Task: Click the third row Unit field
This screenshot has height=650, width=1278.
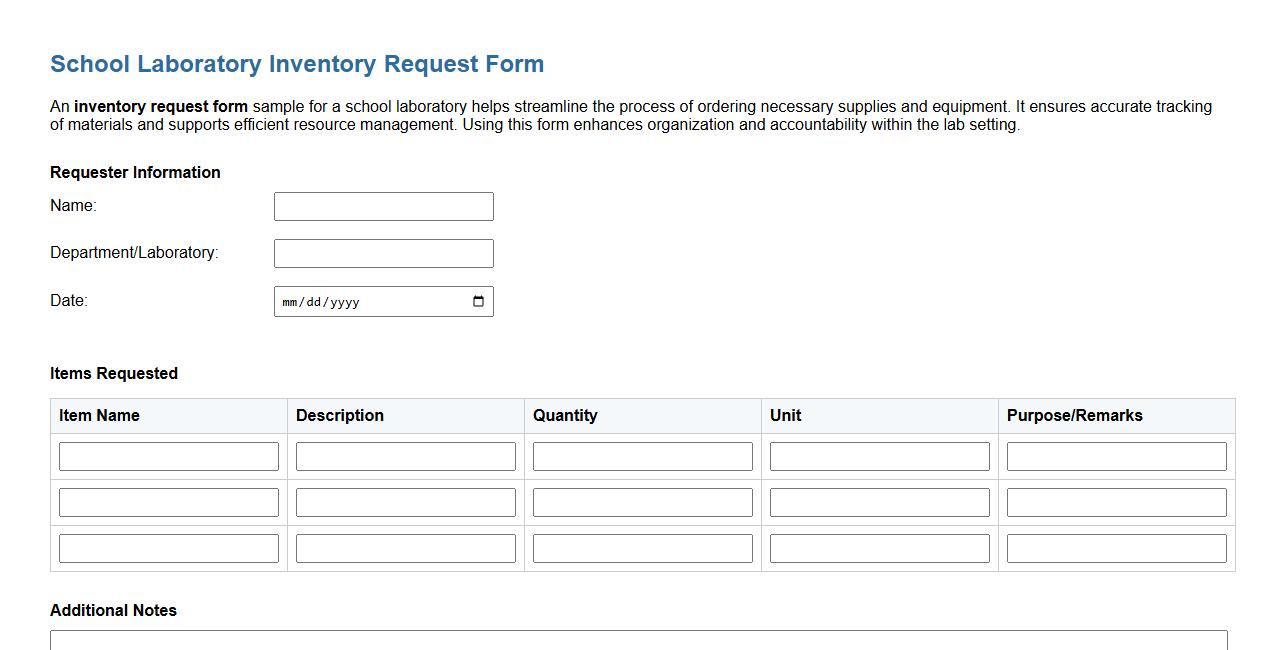Action: pyautogui.click(x=878, y=547)
